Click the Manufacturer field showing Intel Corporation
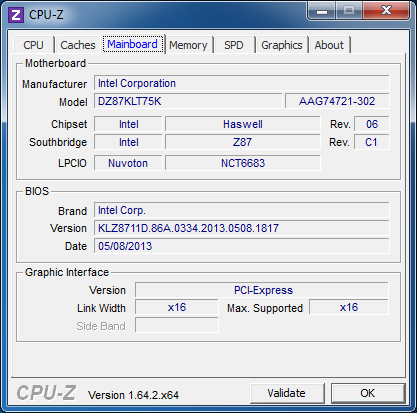Screen dimensions: 417x413 coord(242,83)
